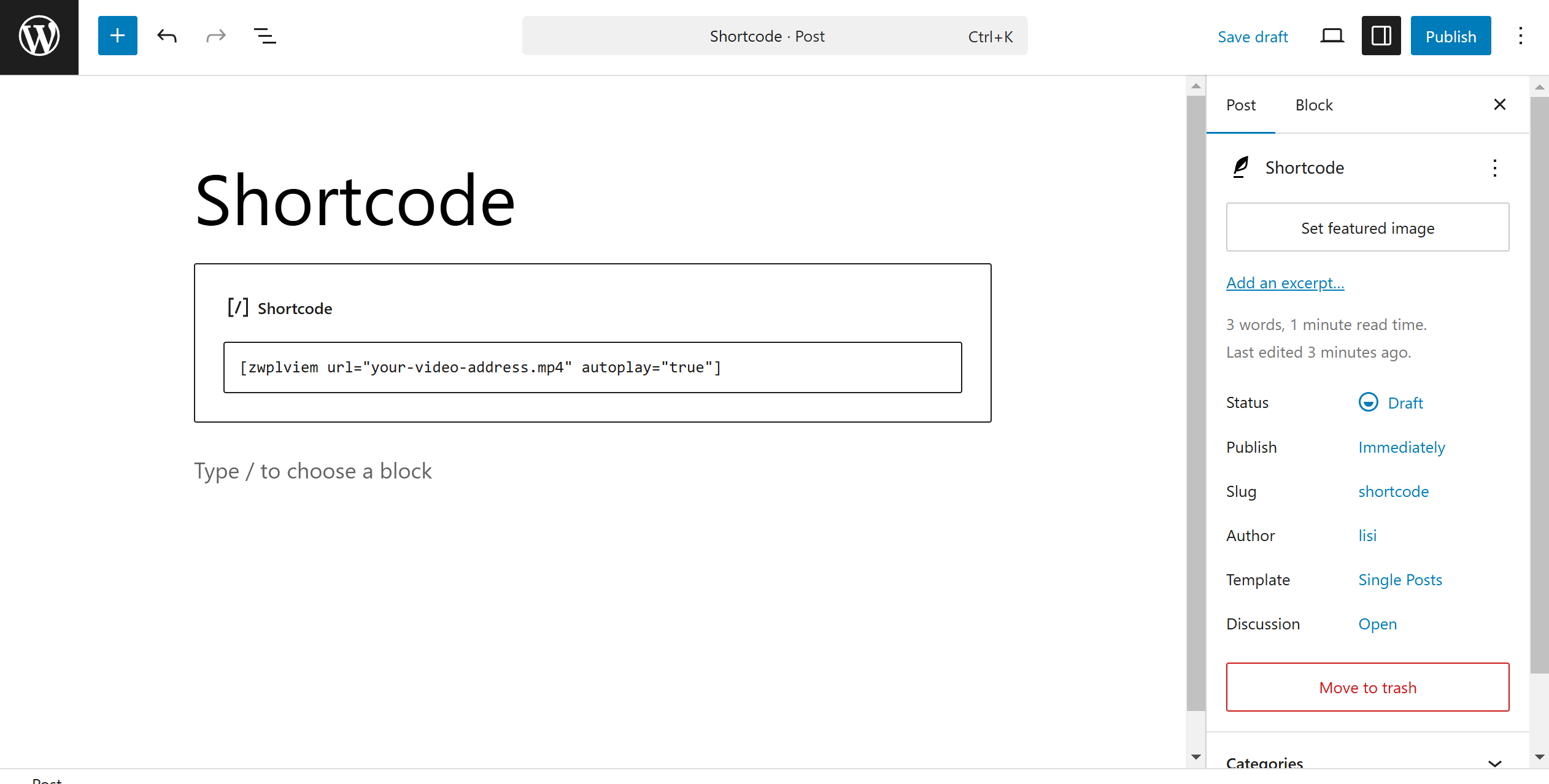Open the Single Posts template selector
This screenshot has height=784, width=1549.
1400,579
